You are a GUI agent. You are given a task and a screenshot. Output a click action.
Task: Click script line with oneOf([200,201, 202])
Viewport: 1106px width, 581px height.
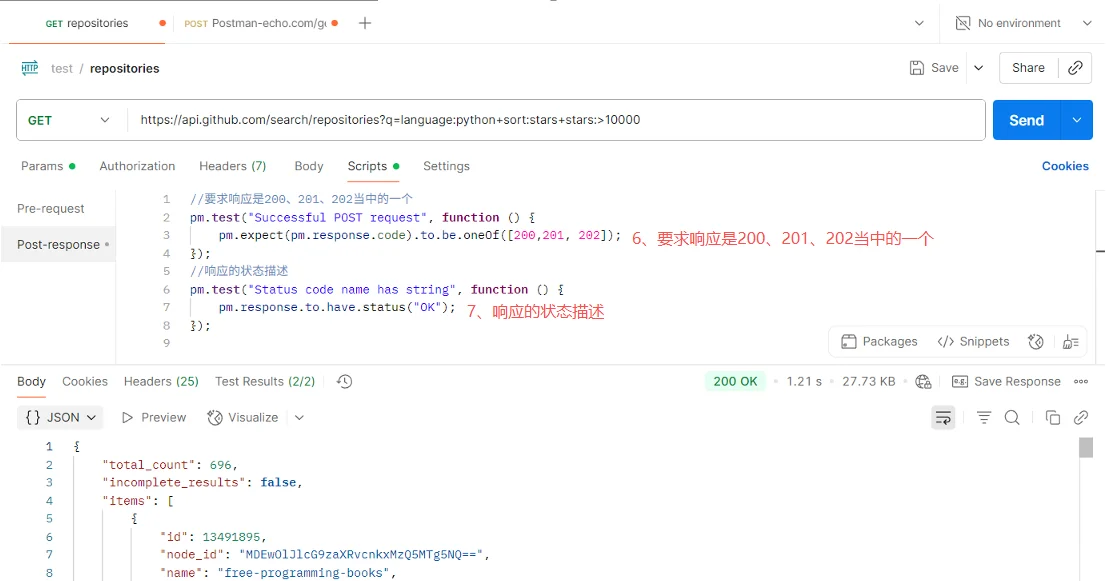[420, 236]
